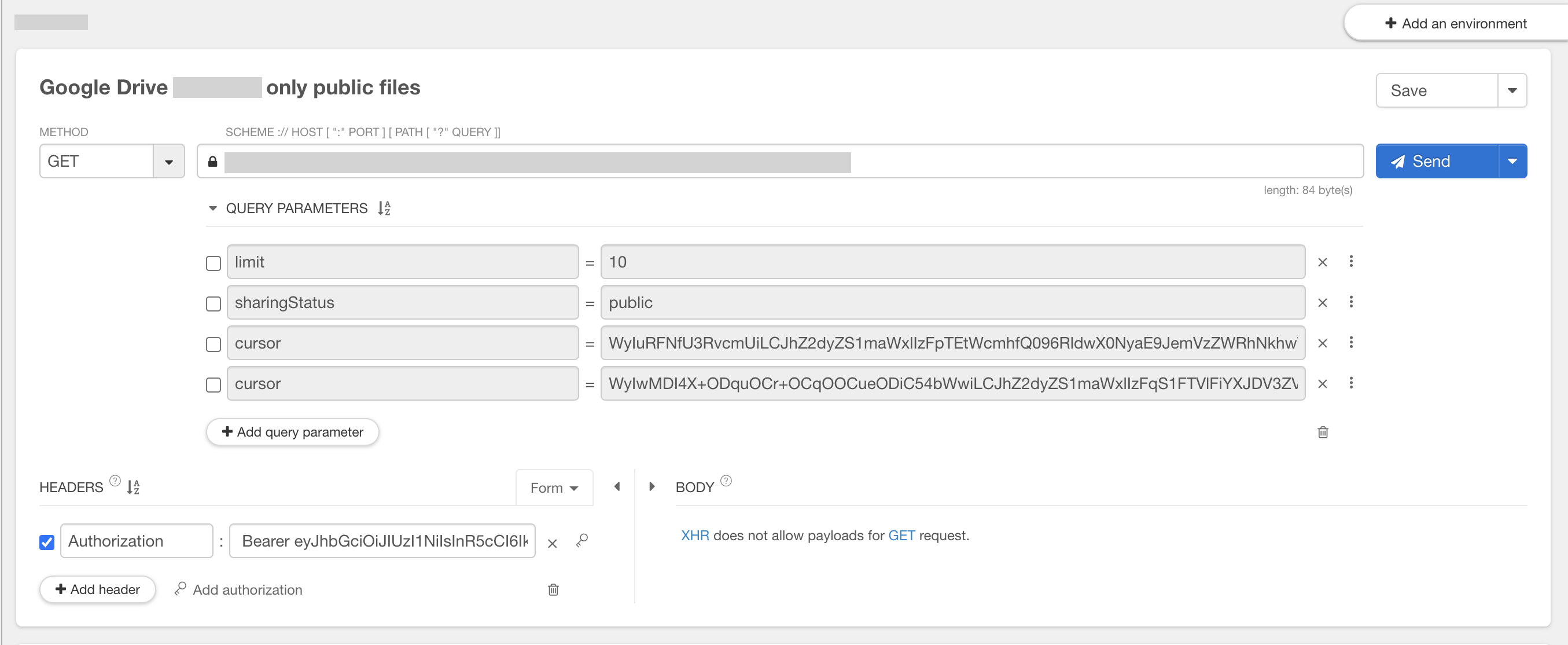The height and width of the screenshot is (645, 1568).
Task: Edit the limit value field showing 10
Action: click(x=952, y=262)
